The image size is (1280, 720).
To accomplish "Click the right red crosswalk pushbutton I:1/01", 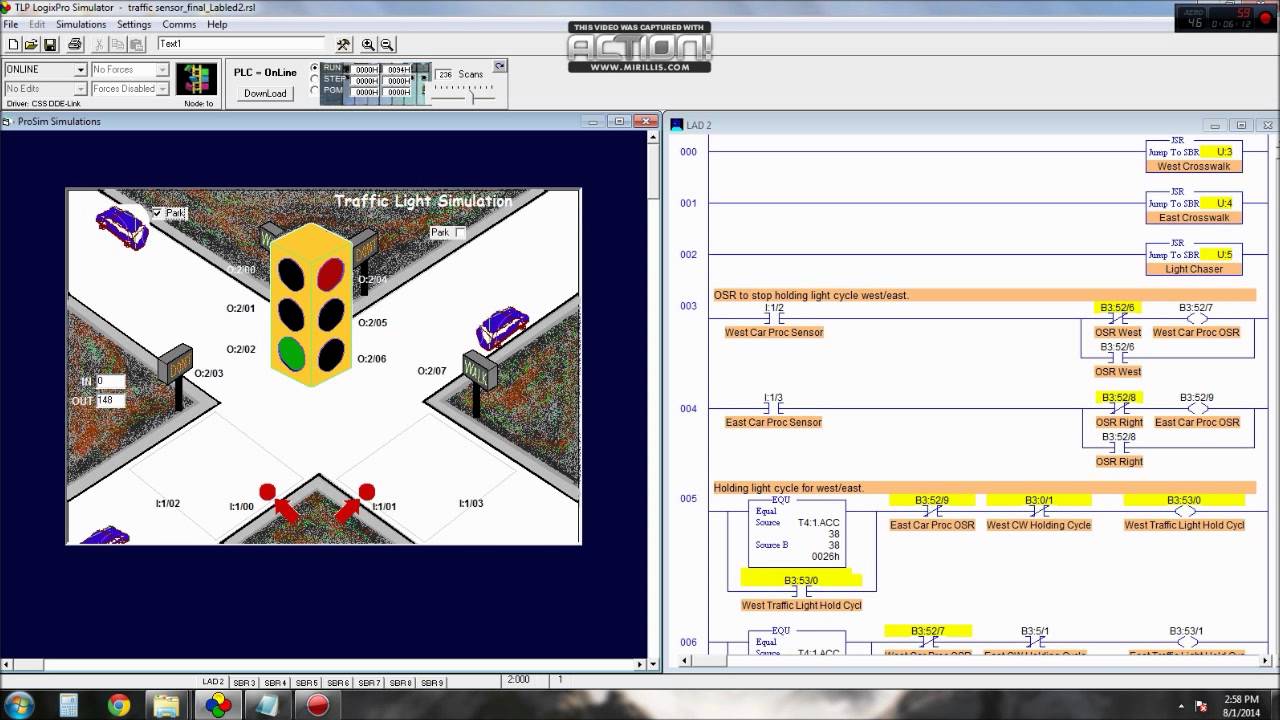I will pyautogui.click(x=367, y=492).
